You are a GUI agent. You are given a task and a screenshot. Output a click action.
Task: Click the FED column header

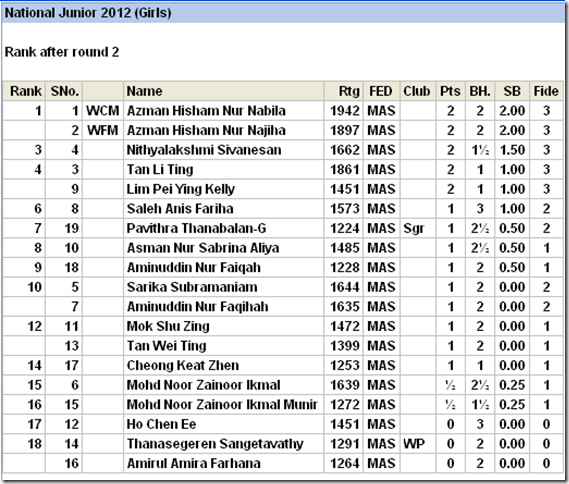pos(381,91)
